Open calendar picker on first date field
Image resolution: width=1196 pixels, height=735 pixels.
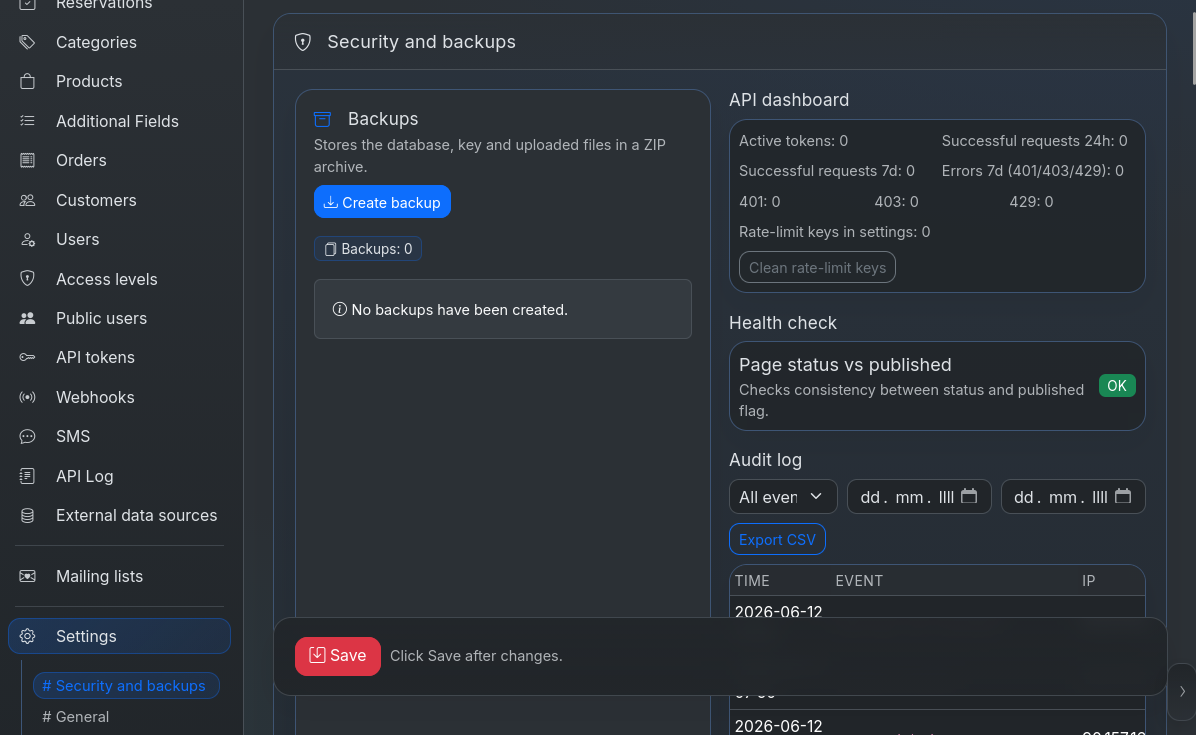pos(969,496)
